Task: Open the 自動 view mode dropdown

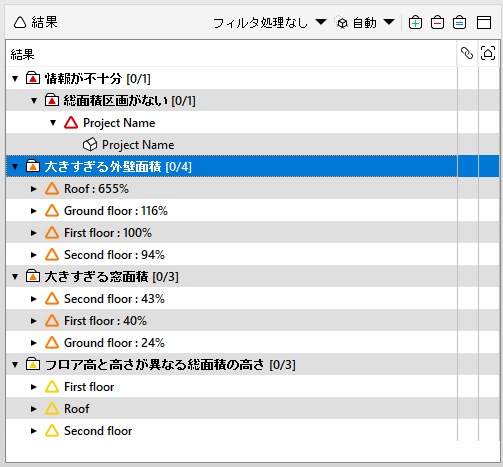Action: (389, 22)
